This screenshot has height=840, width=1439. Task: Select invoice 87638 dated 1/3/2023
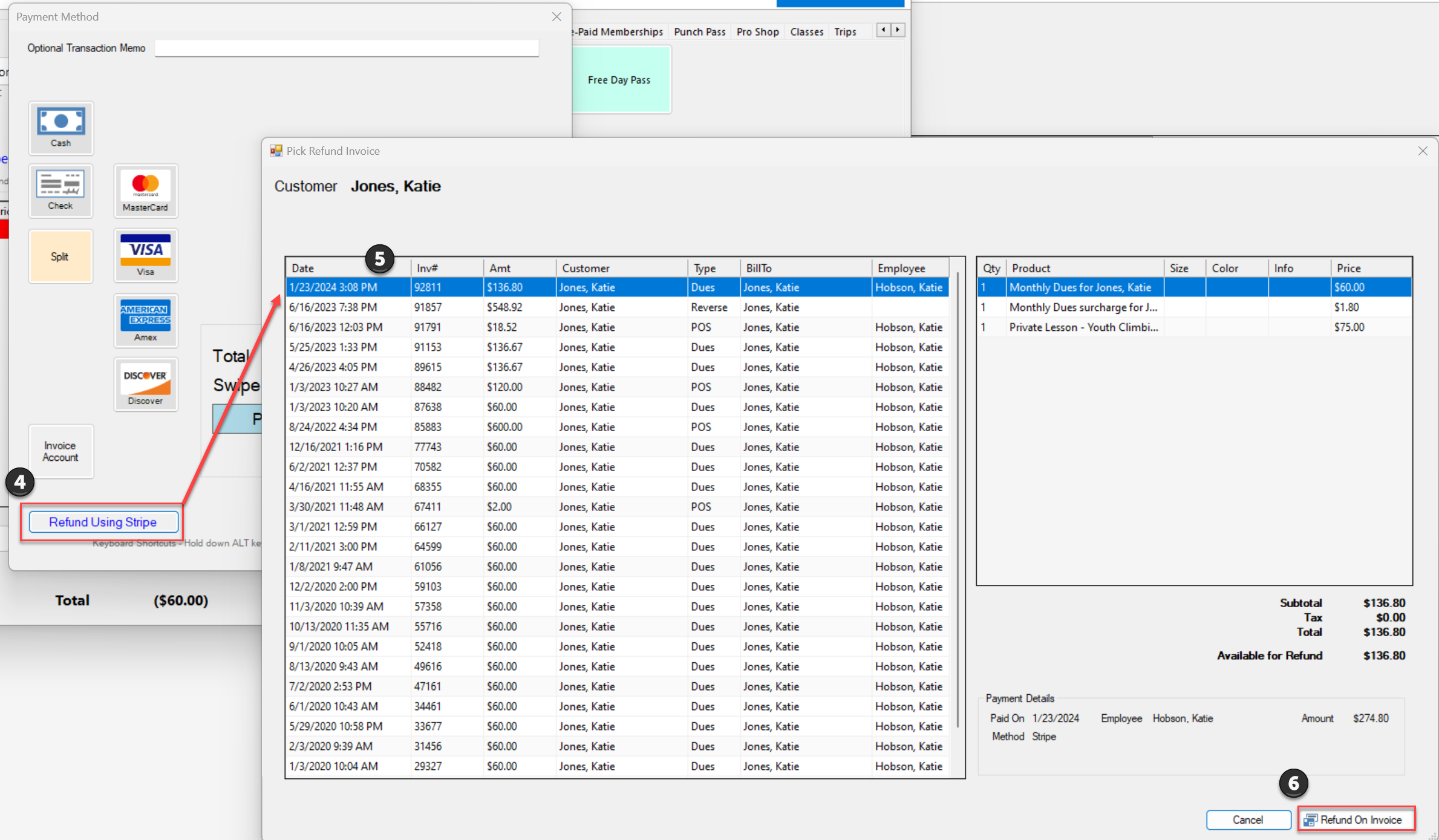[x=618, y=407]
